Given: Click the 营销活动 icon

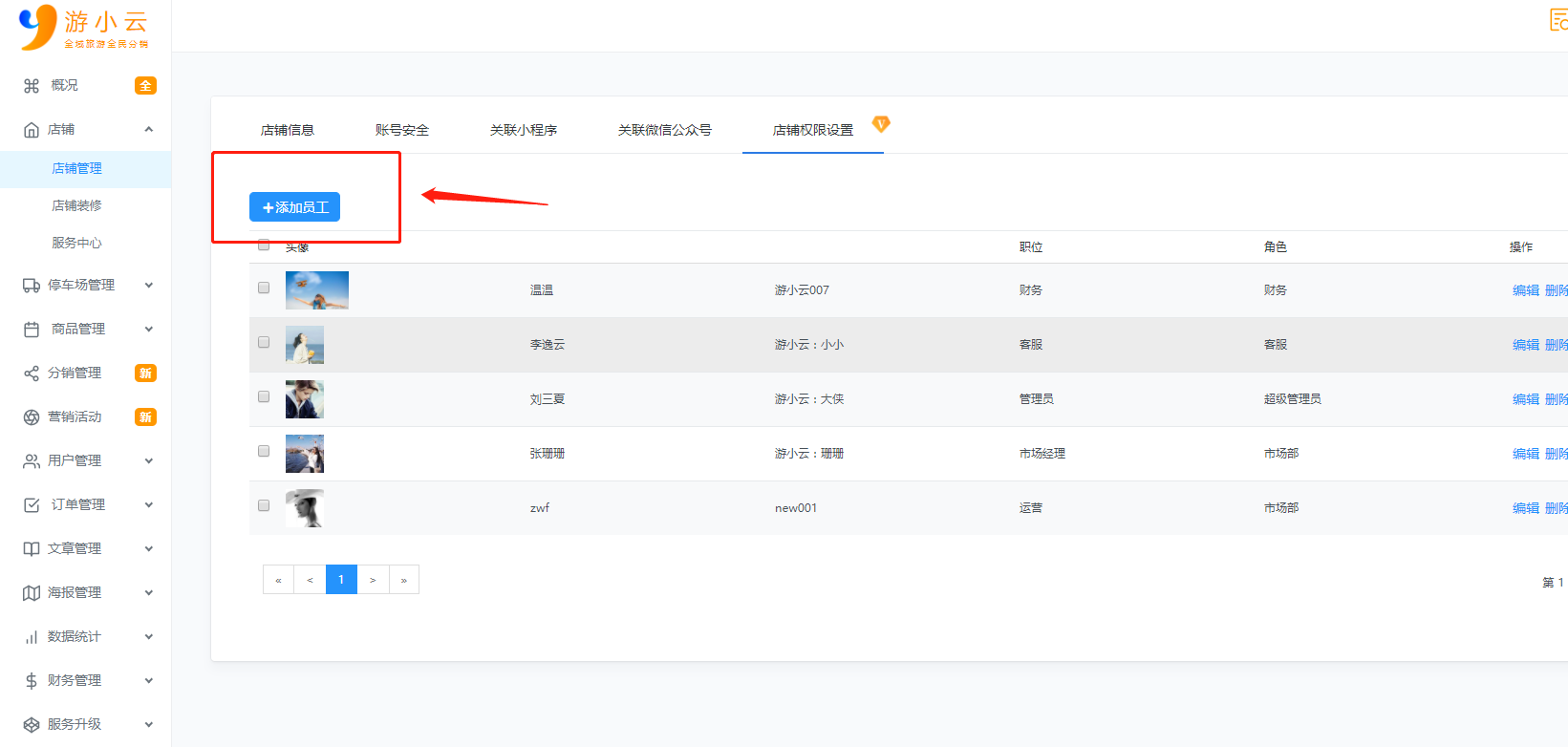Looking at the screenshot, I should (x=32, y=417).
